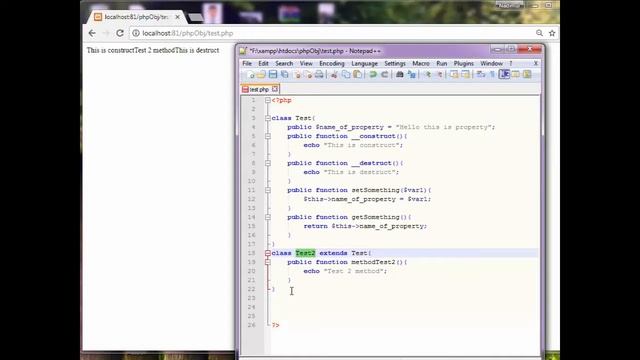The width and height of the screenshot is (640, 360).
Task: Redo the edit with toolbar arrow
Action: point(384,74)
